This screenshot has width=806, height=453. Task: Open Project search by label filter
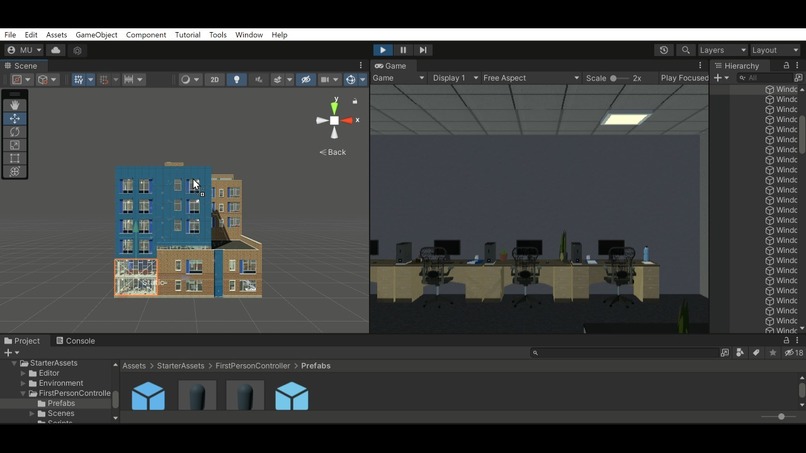tap(756, 352)
